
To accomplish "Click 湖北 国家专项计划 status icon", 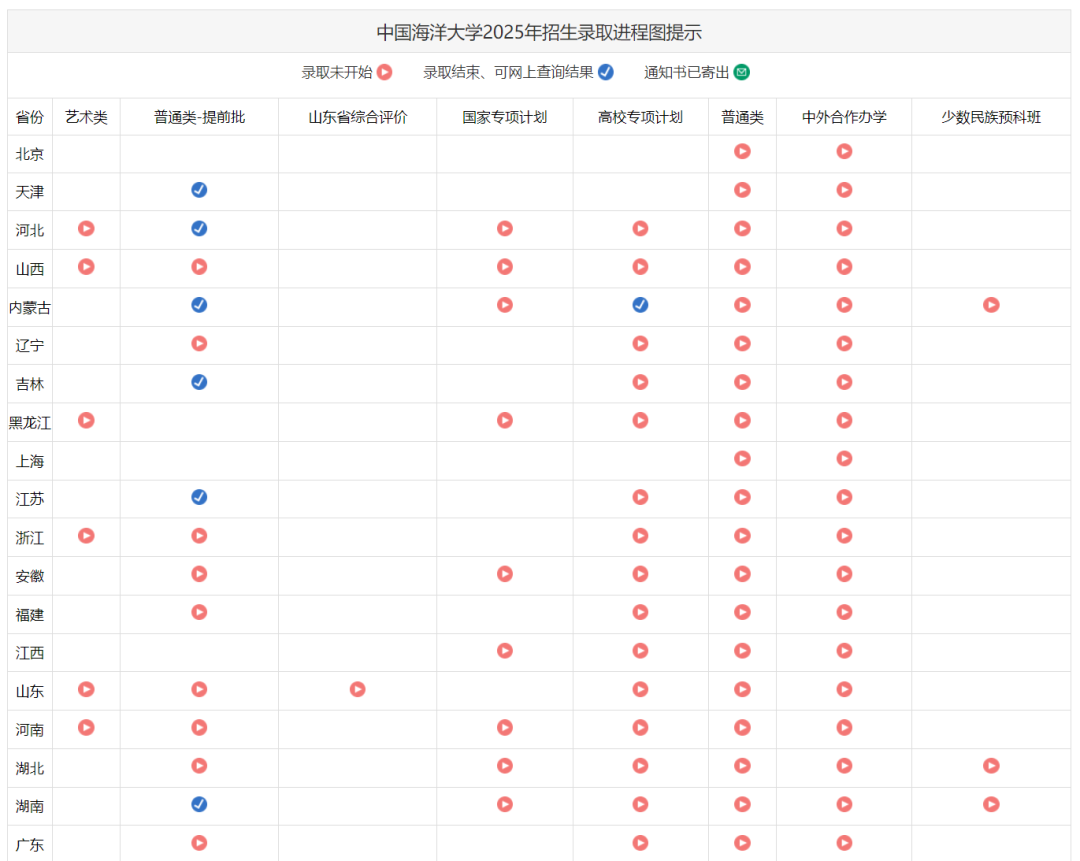I will (505, 766).
